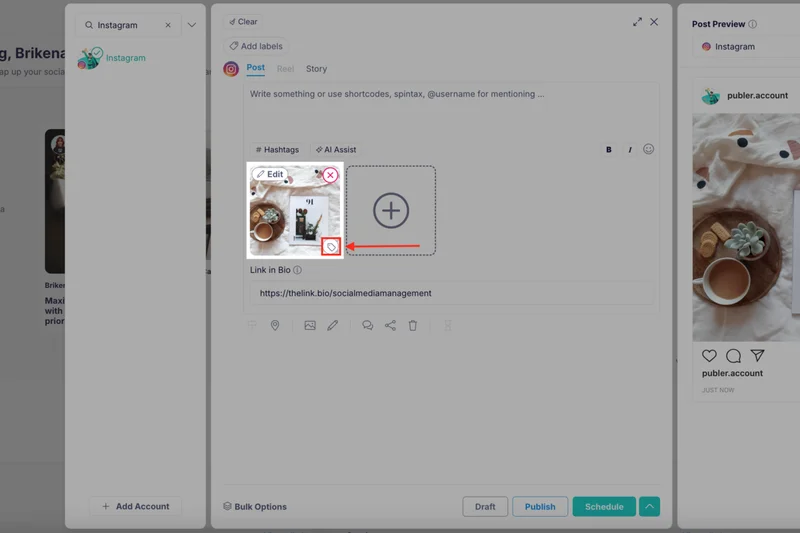Click the tag icon on the image thumbnail

pyautogui.click(x=332, y=246)
